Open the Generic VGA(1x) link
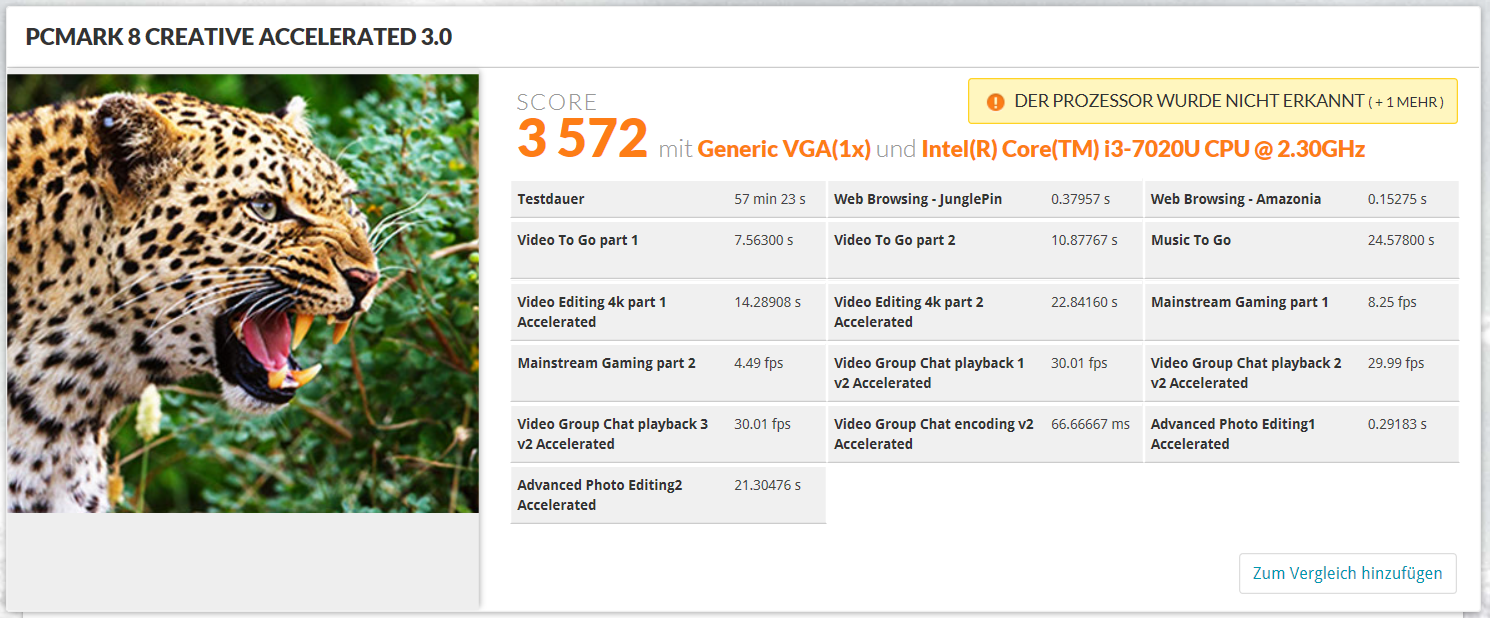 [x=784, y=150]
